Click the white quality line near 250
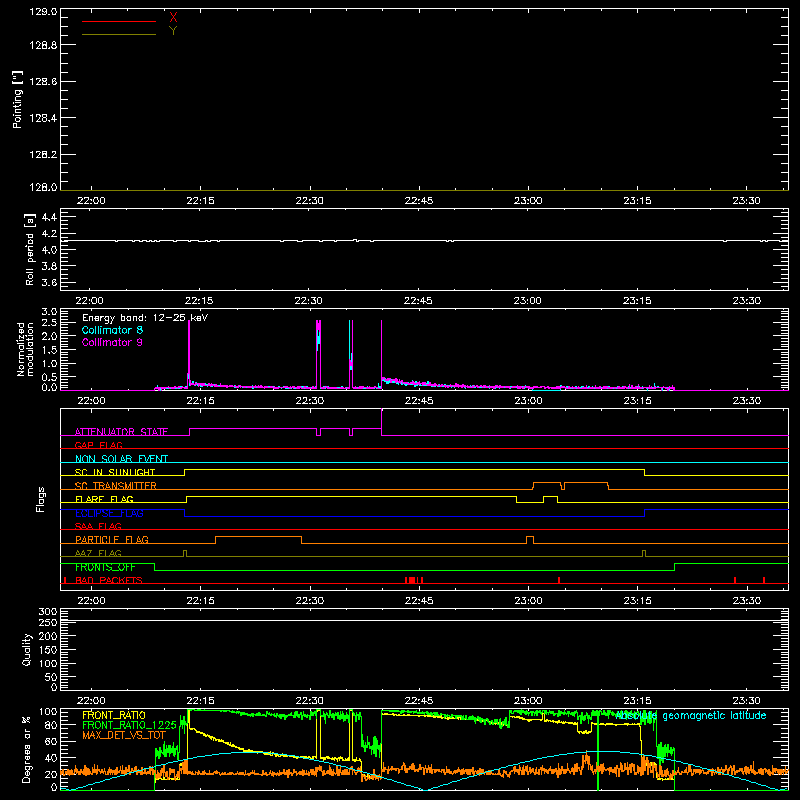The width and height of the screenshot is (800, 800). pos(424,621)
